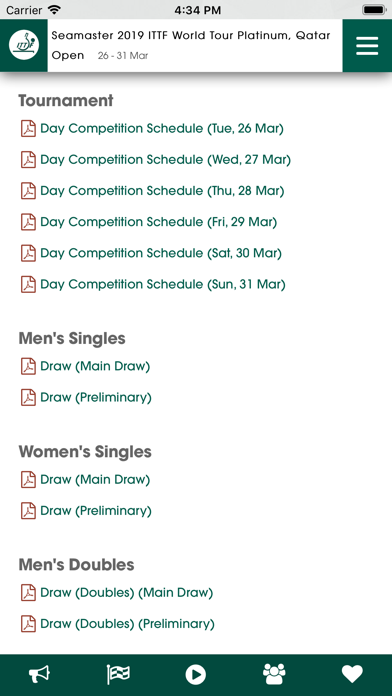The height and width of the screenshot is (696, 392).
Task: Open Day Competition Schedule (Wed, 27 Mar)
Action: click(166, 160)
